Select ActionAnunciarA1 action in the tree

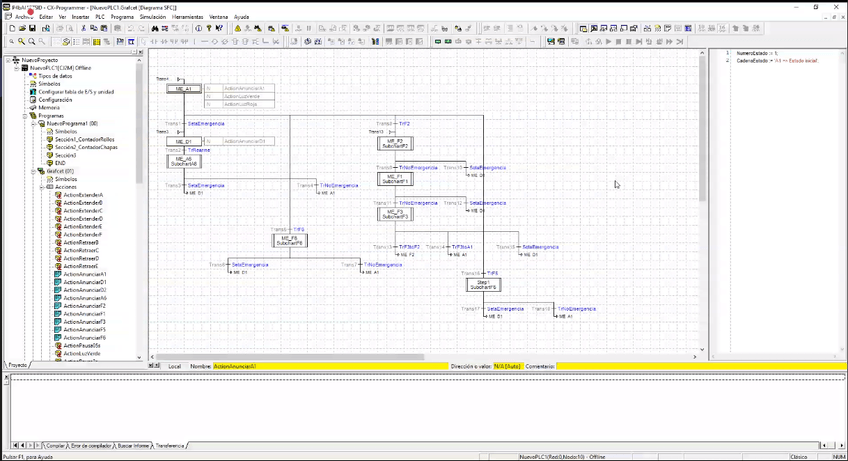(84, 274)
